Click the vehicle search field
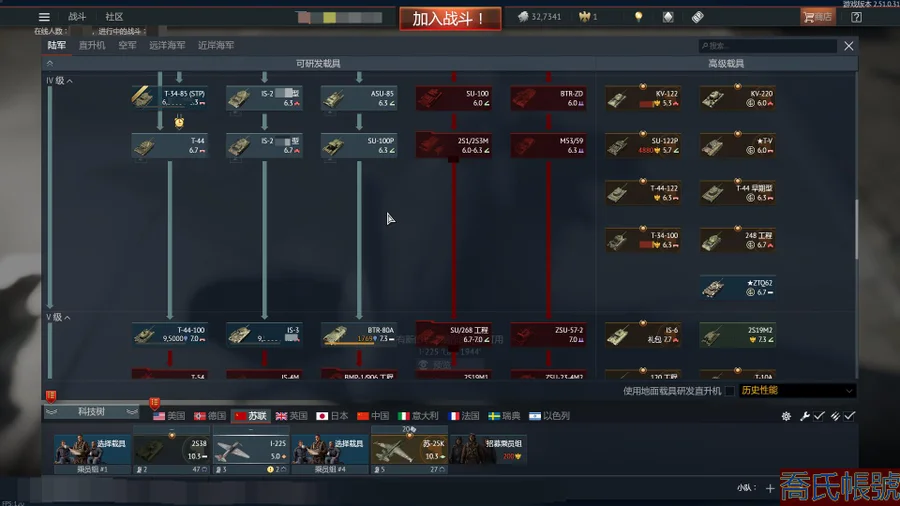Image resolution: width=900 pixels, height=506 pixels. [x=768, y=46]
